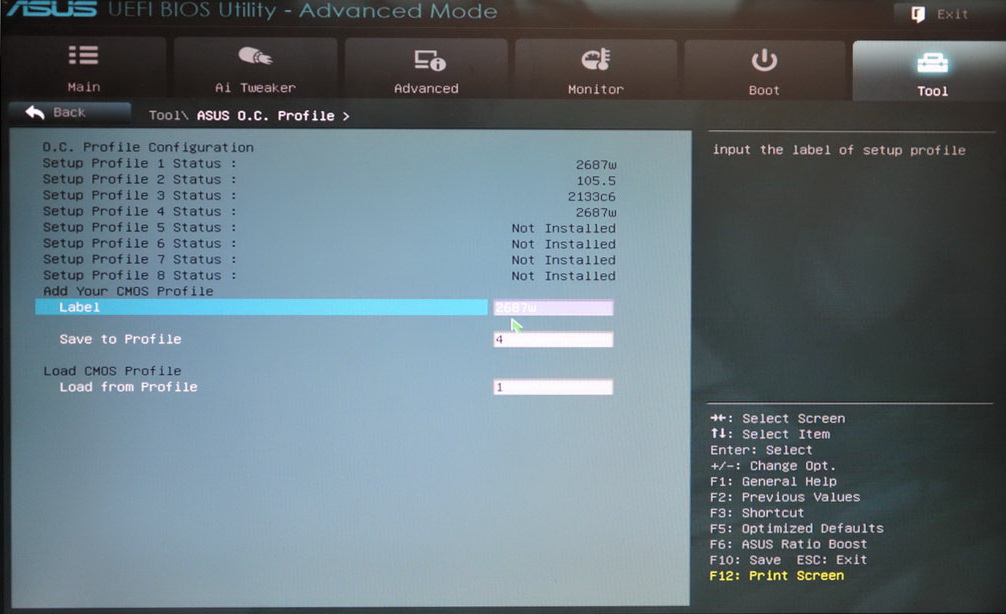Open the Advanced tab
Viewport: 1006px width, 614px height.
427,69
